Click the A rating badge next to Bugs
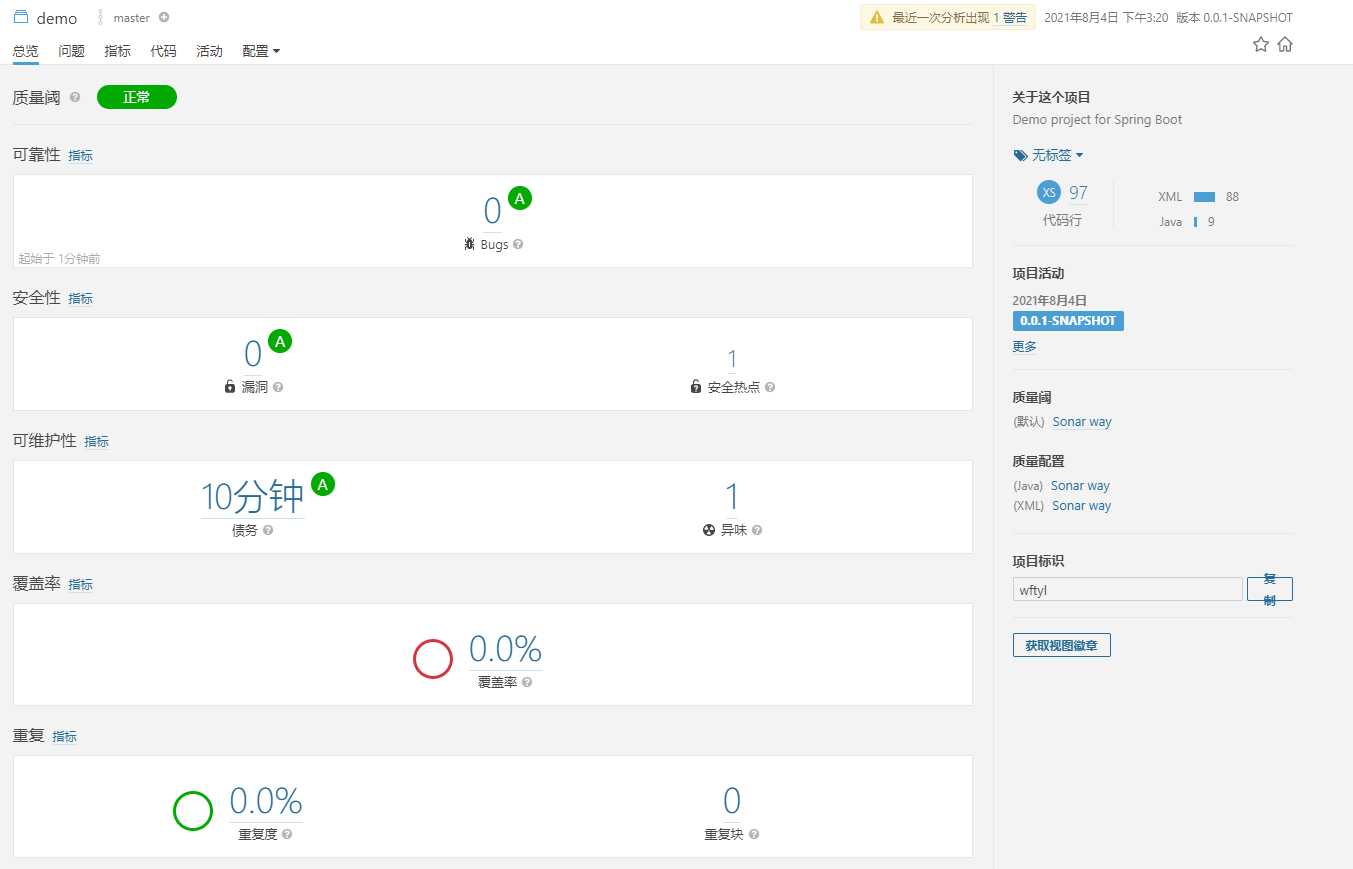Screen dimensions: 1353x869 (520, 198)
